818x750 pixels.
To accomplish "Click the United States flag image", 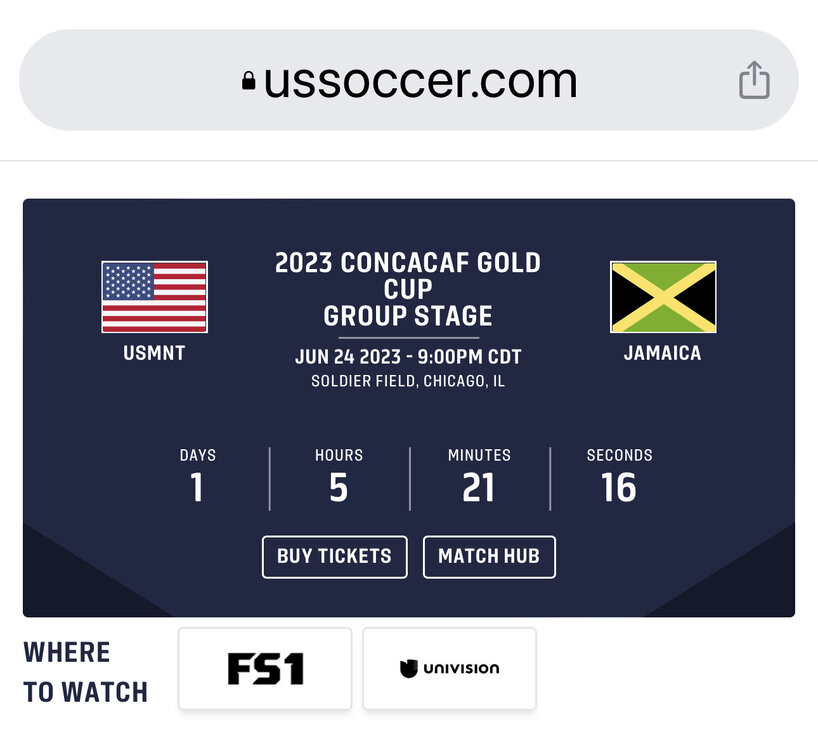I will click(x=154, y=297).
